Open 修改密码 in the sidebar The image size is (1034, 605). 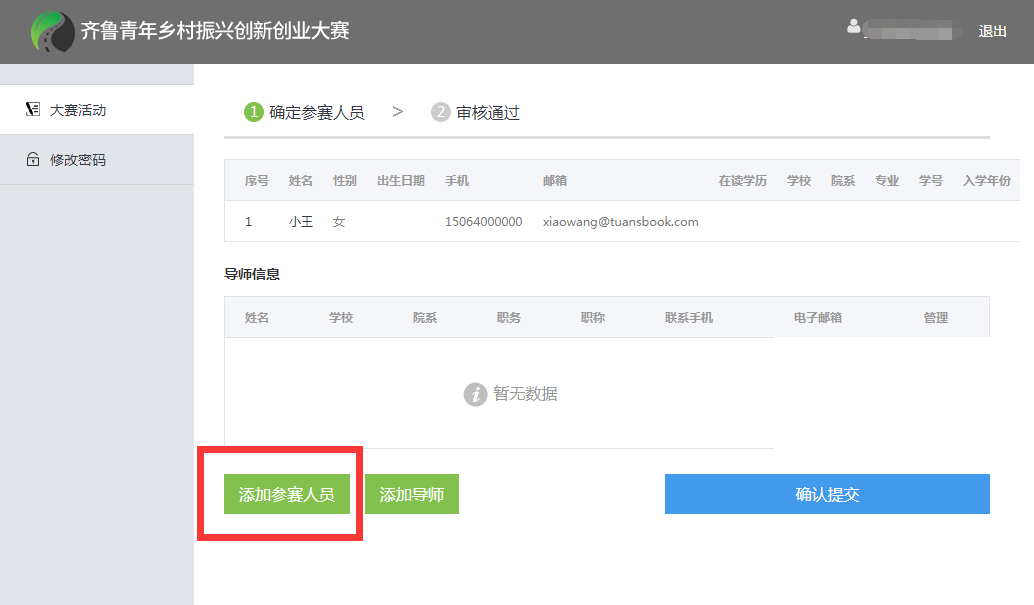pos(78,160)
